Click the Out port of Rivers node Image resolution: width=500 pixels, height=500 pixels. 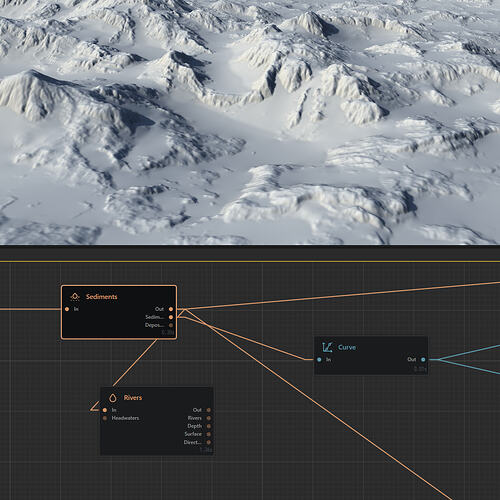tap(209, 410)
